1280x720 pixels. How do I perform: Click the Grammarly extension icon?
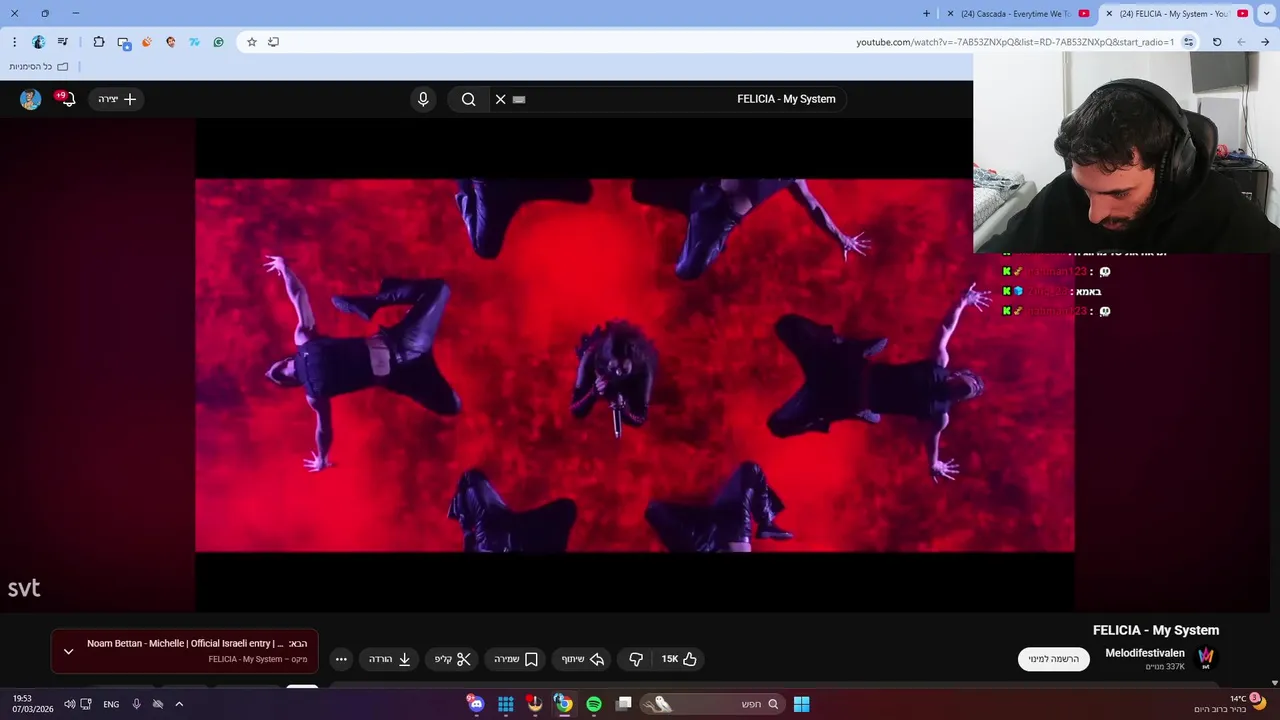pyautogui.click(x=219, y=42)
